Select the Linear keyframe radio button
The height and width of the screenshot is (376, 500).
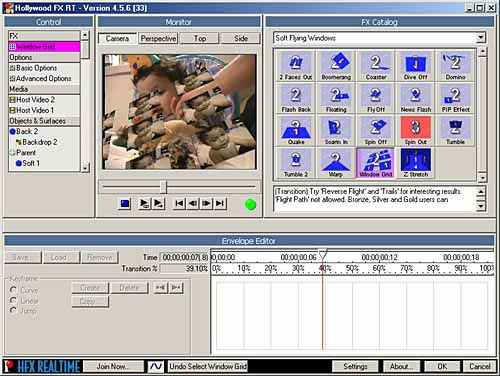tap(13, 300)
